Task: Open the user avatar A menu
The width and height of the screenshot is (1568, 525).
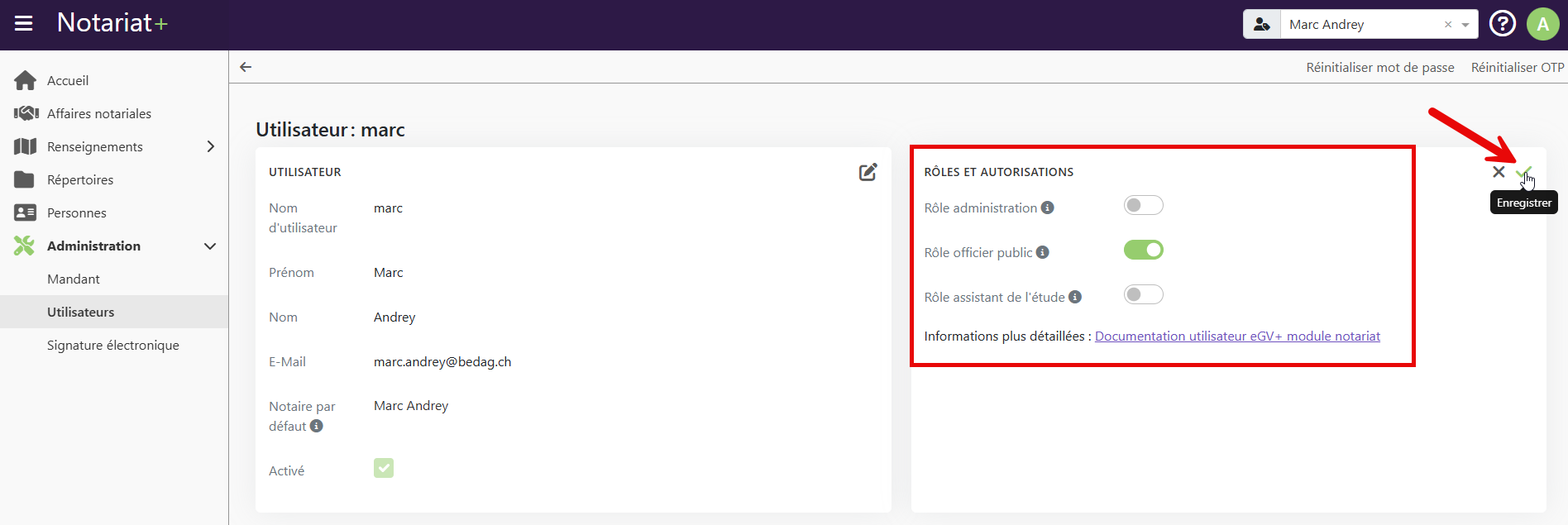Action: pos(1542,24)
